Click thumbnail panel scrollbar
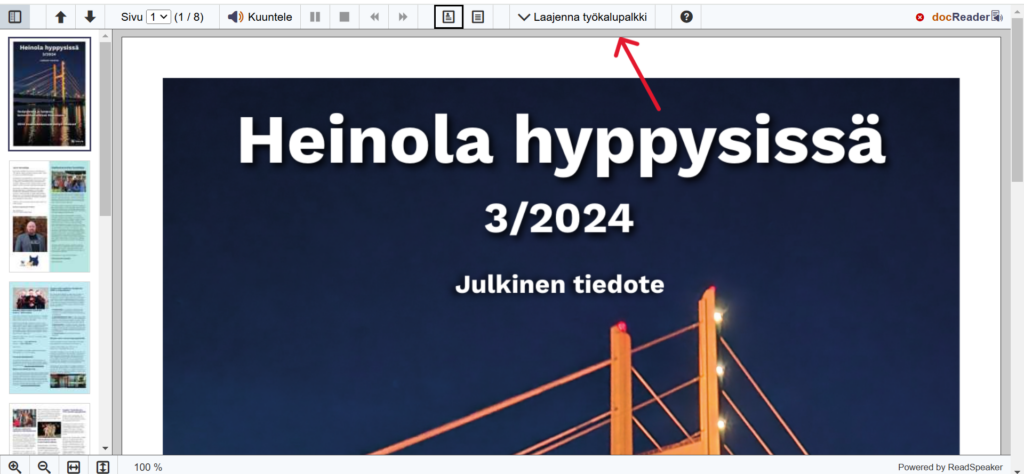The height and width of the screenshot is (474, 1024). click(x=105, y=129)
